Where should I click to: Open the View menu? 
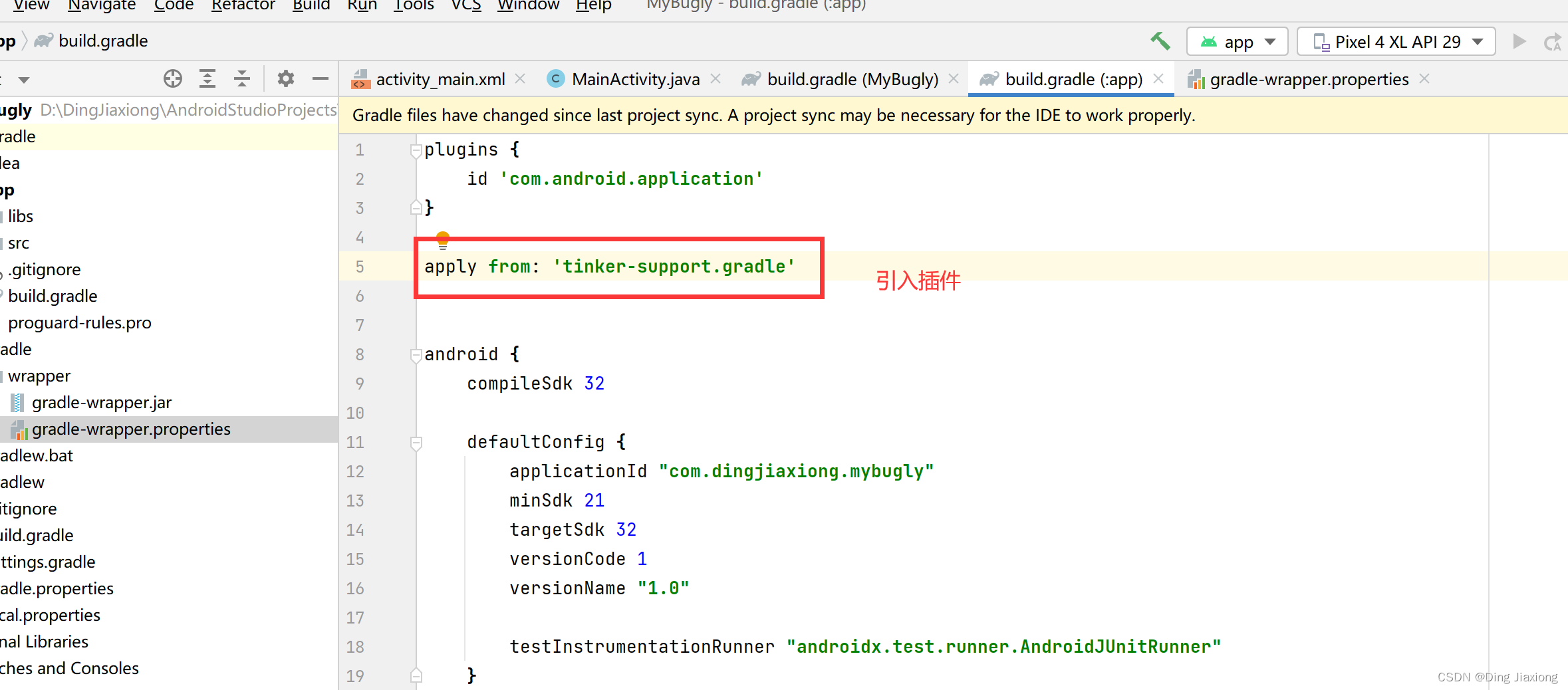pyautogui.click(x=31, y=5)
